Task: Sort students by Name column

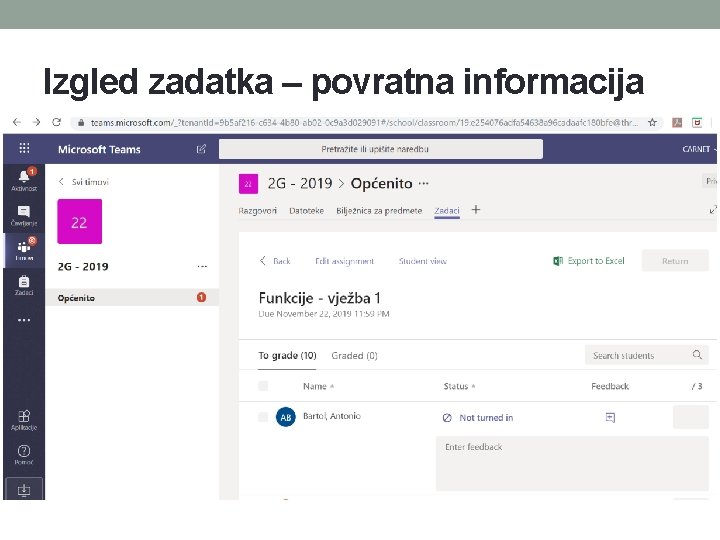Action: click(318, 386)
